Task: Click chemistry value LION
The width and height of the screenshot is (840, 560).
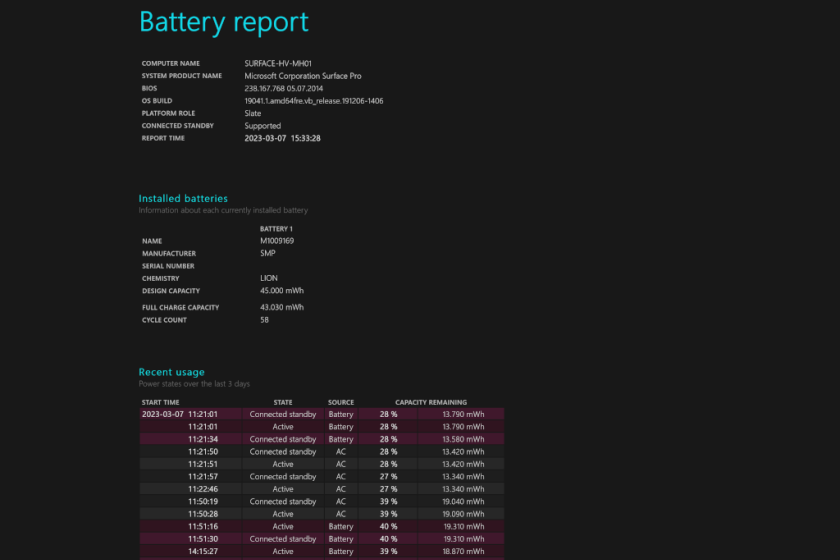Action: click(269, 278)
